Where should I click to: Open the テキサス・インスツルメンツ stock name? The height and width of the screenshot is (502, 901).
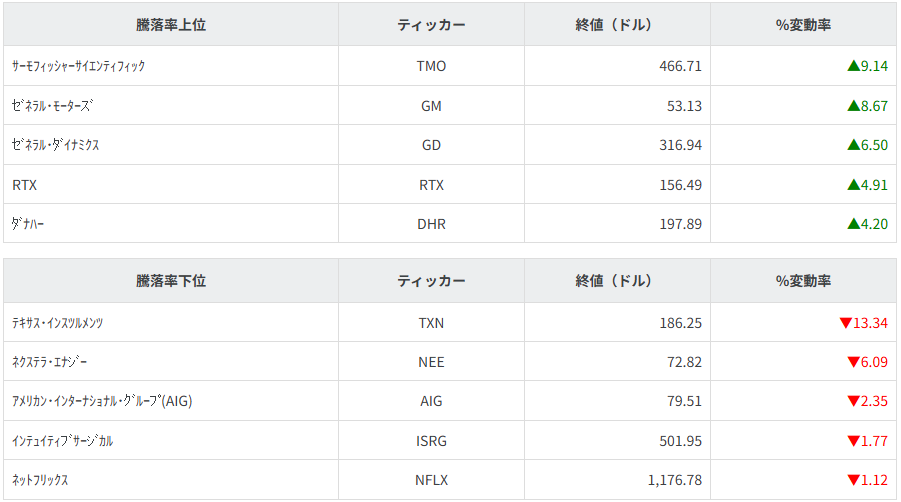58,323
